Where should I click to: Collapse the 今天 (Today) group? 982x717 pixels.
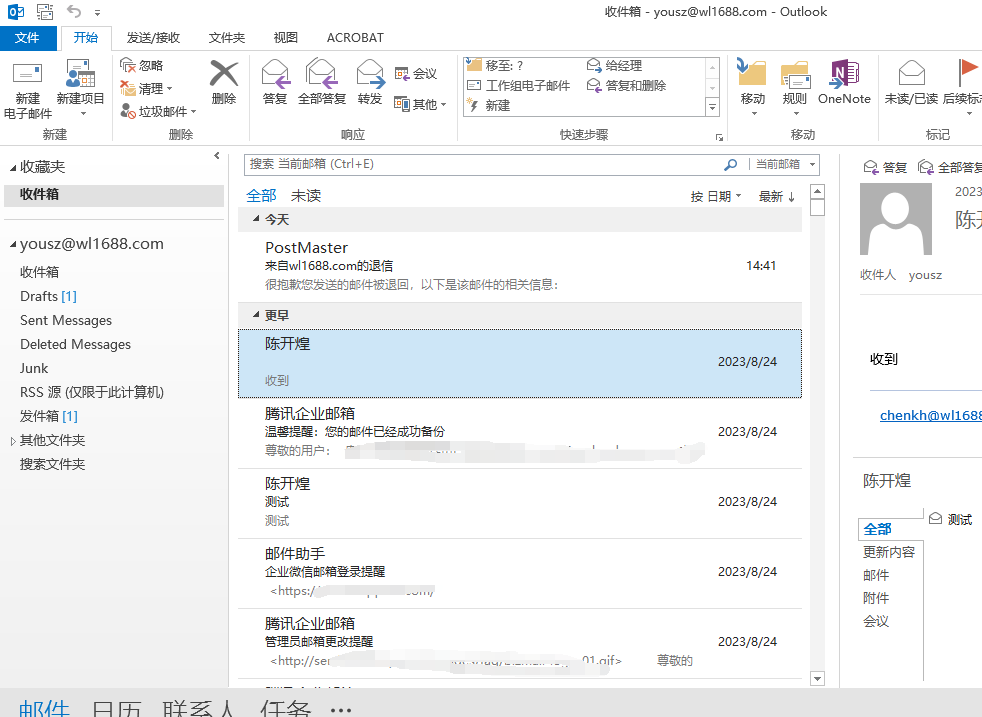(x=256, y=219)
